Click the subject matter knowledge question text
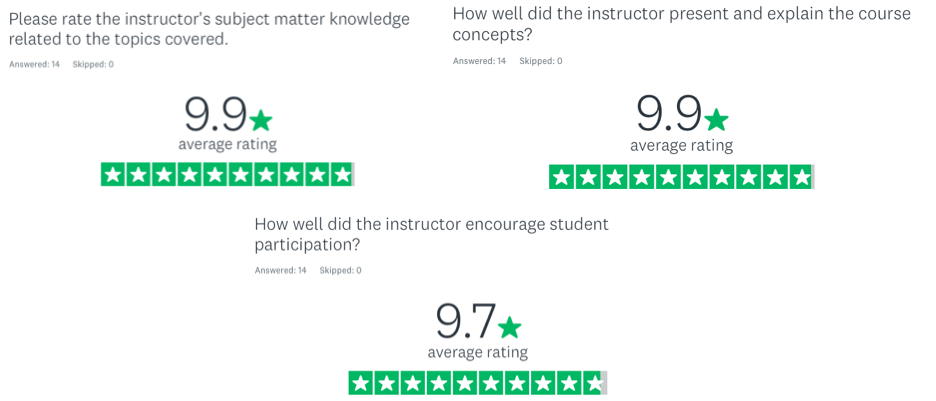Image resolution: width=936 pixels, height=401 pixels. pyautogui.click(x=210, y=29)
